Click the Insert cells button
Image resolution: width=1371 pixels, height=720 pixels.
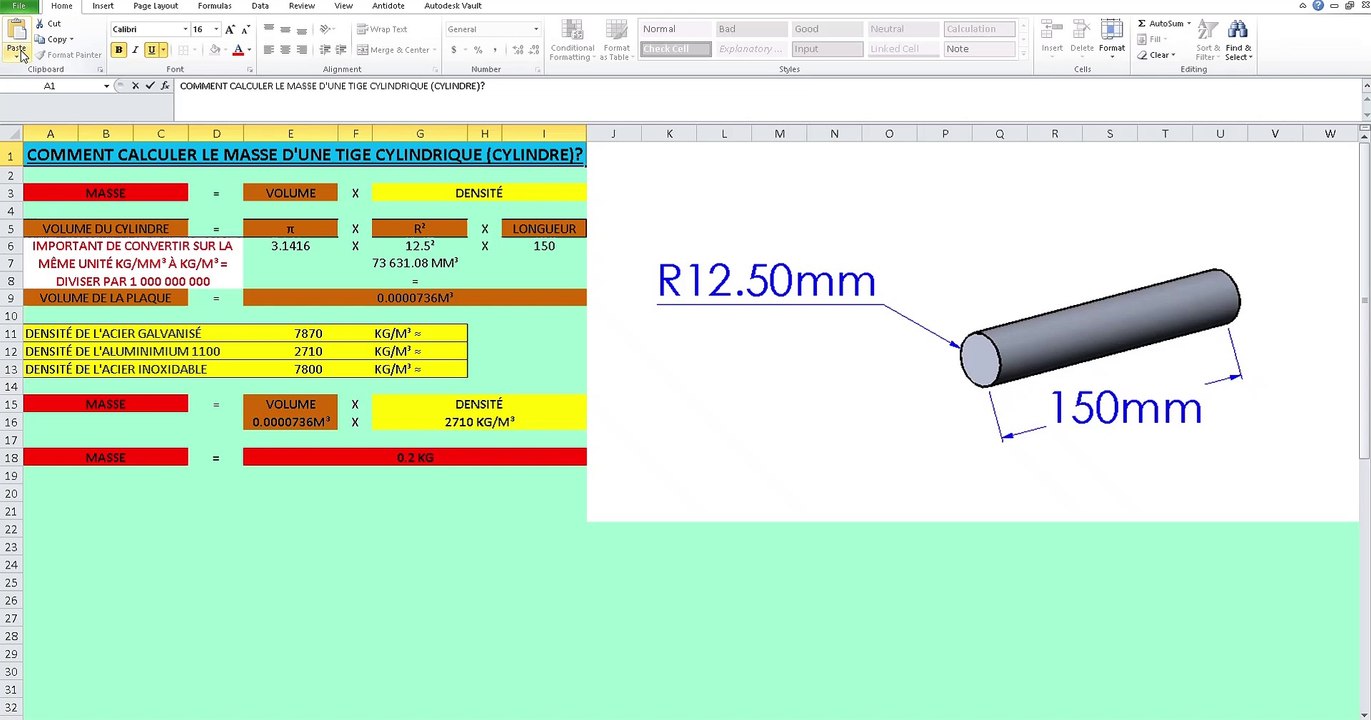point(1052,38)
